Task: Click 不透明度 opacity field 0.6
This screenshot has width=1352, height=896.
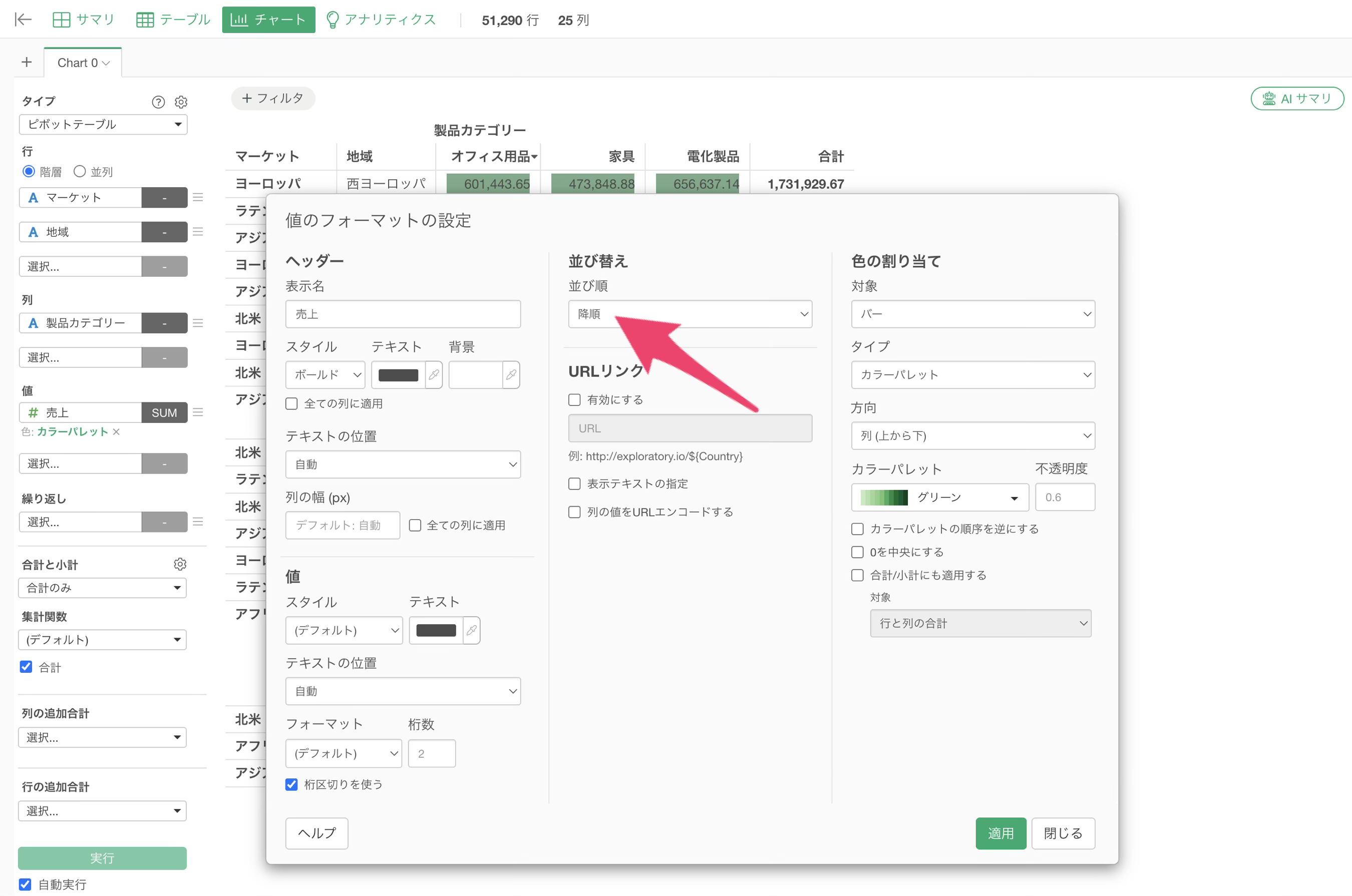Action: (x=1065, y=497)
